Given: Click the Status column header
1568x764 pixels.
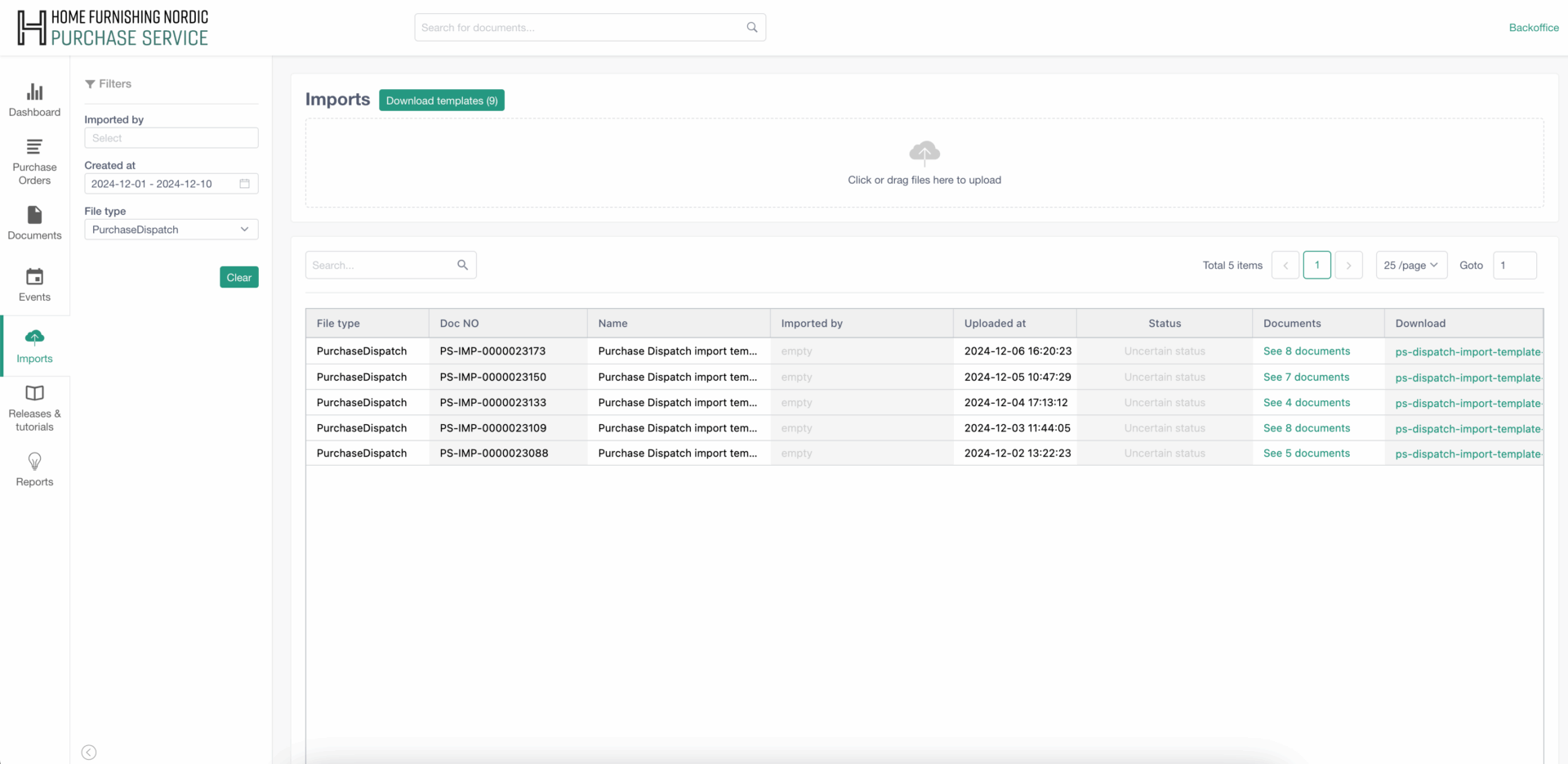Looking at the screenshot, I should point(1165,323).
